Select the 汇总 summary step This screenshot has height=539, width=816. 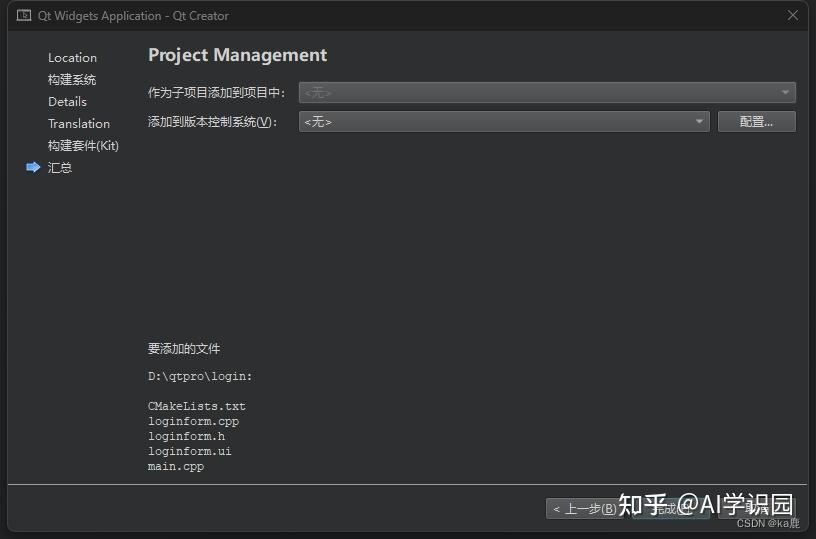(x=60, y=168)
